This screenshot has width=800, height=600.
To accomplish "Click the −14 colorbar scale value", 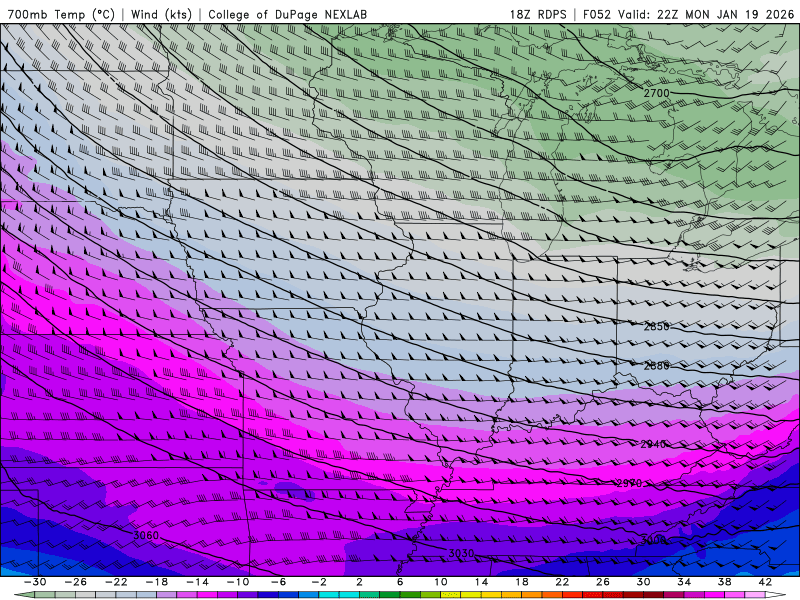I will pos(197,582).
